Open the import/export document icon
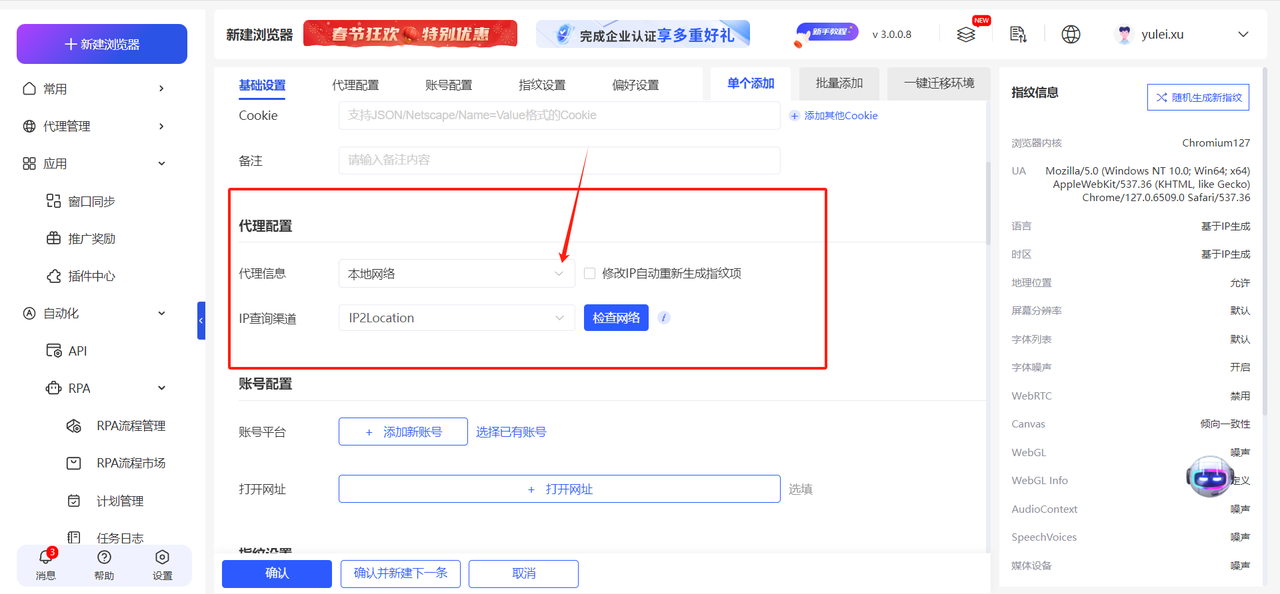 click(1018, 33)
